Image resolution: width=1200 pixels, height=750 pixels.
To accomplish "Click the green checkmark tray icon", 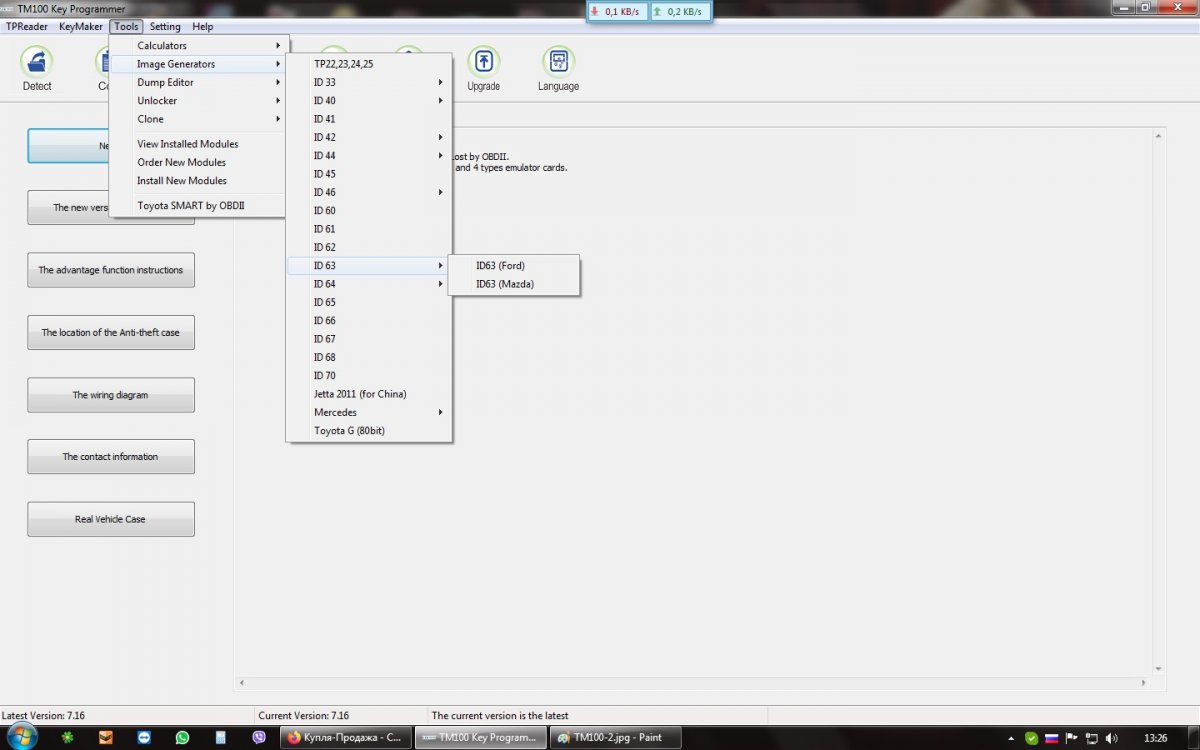I will (1032, 738).
